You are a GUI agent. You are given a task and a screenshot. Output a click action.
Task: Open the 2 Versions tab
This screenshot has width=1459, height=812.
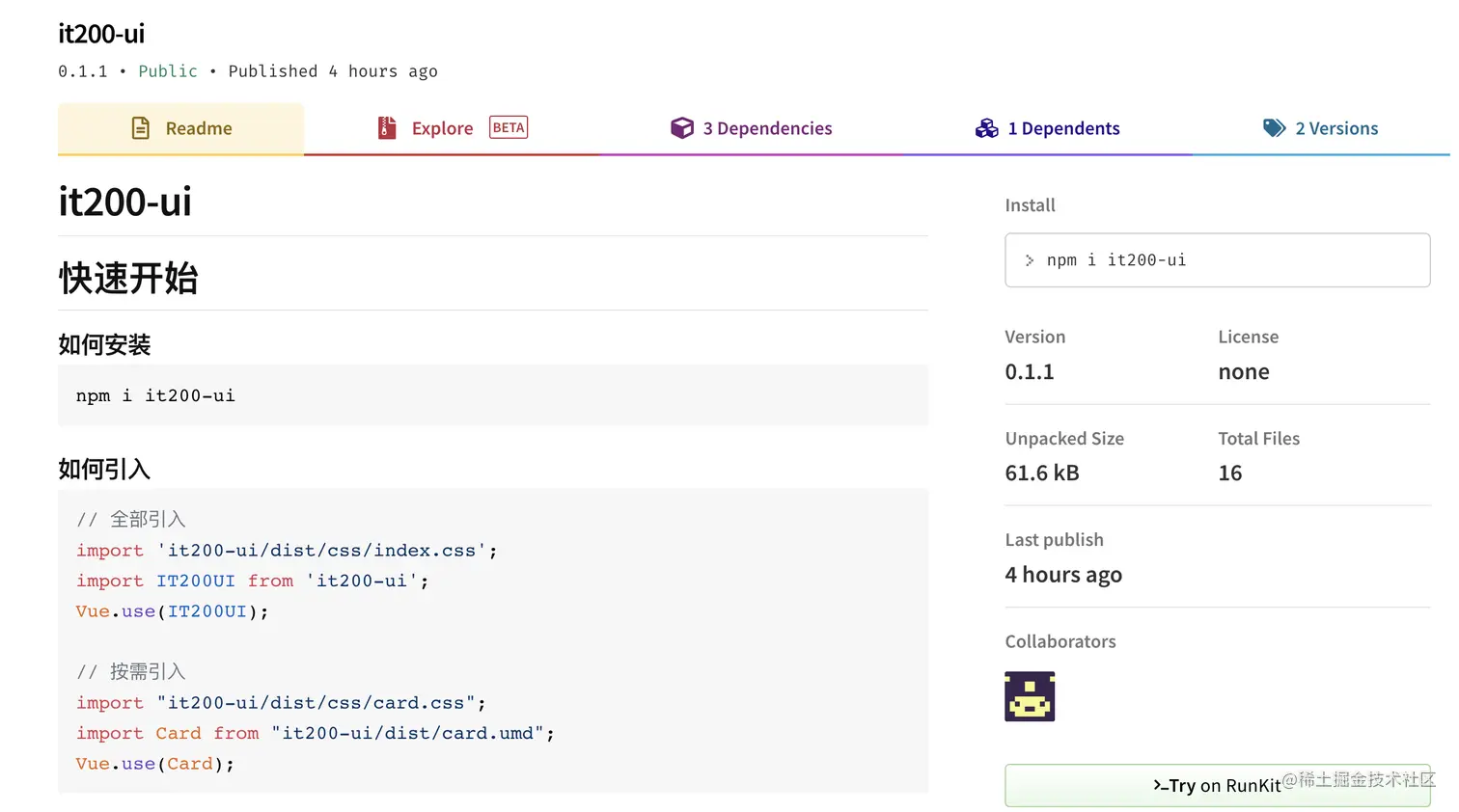(x=1336, y=128)
